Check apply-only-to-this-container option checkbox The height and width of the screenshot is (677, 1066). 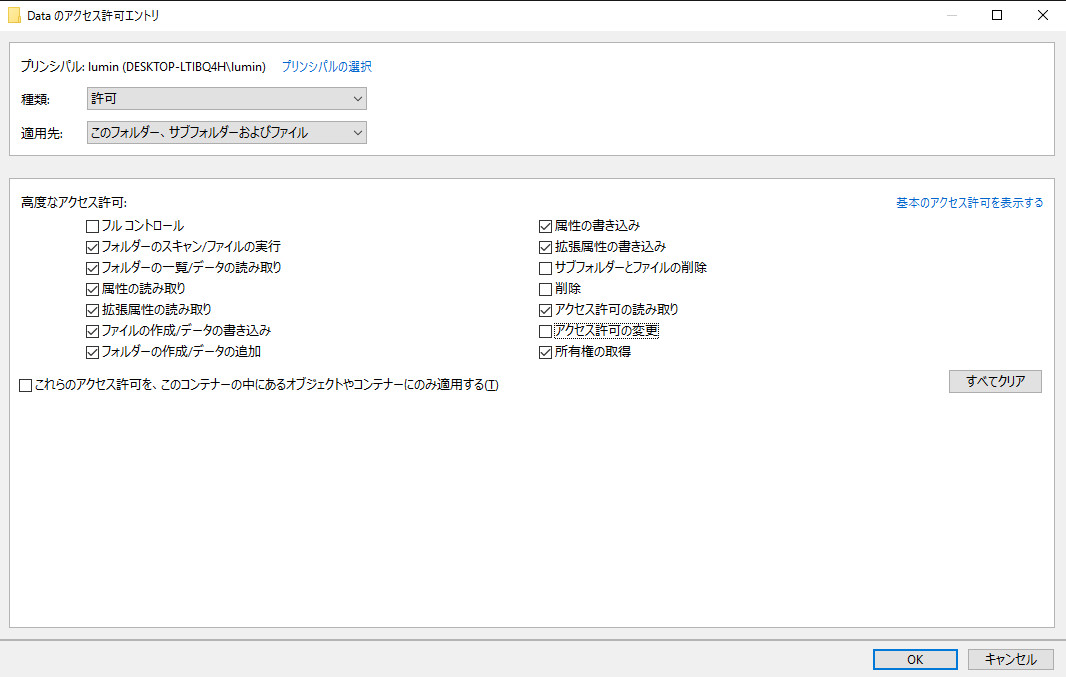click(26, 385)
